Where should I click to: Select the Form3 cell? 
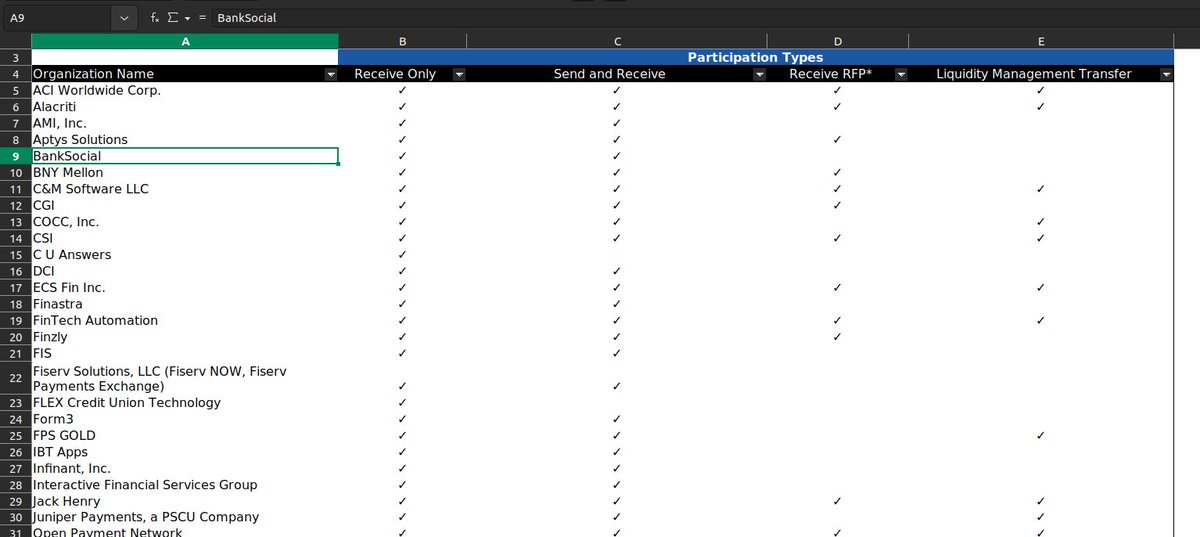tap(185, 419)
